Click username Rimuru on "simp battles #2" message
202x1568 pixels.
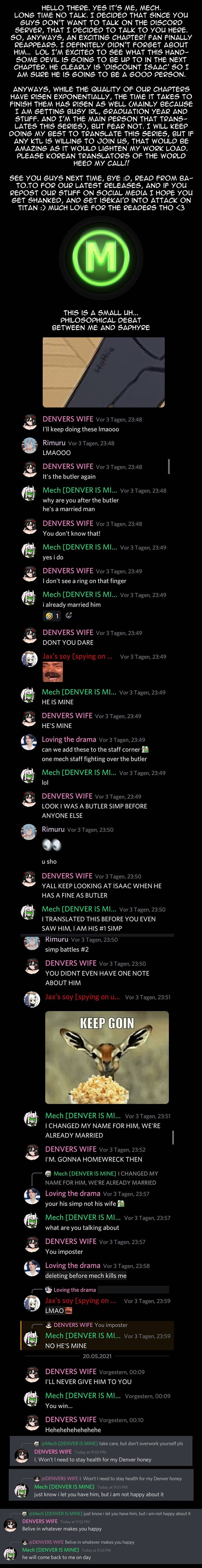click(57, 939)
